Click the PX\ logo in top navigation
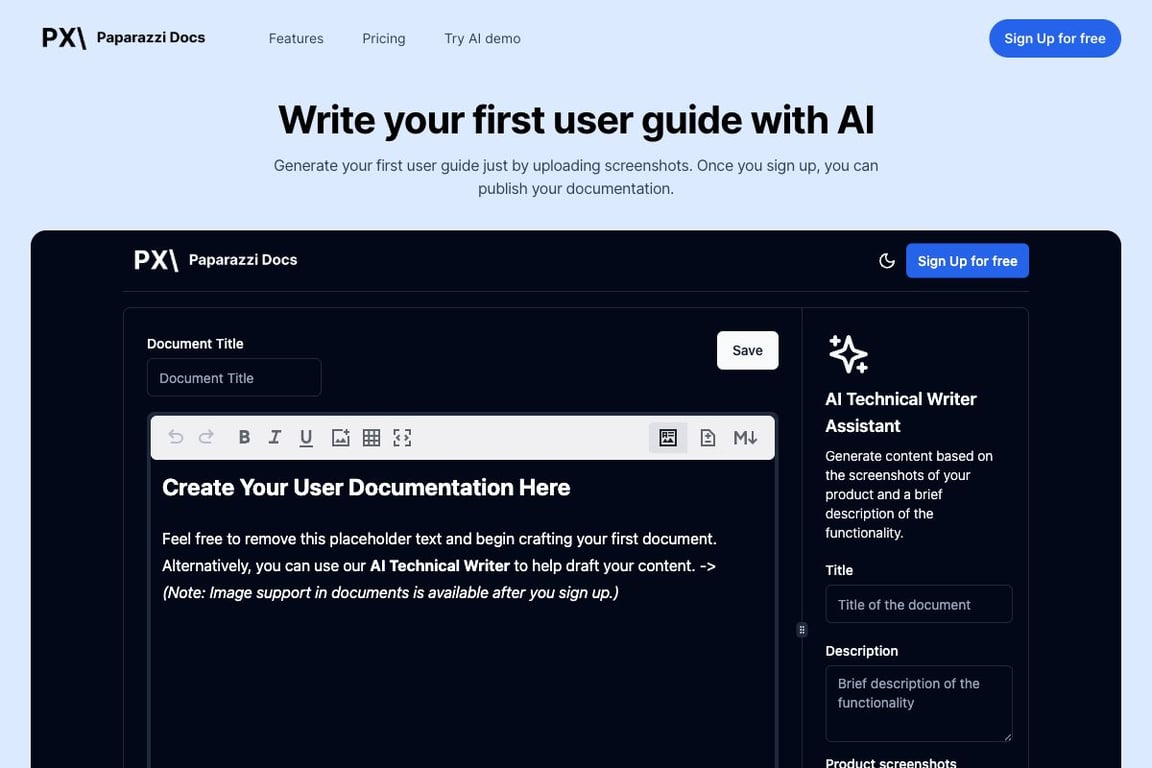The image size is (1152, 768). click(64, 37)
